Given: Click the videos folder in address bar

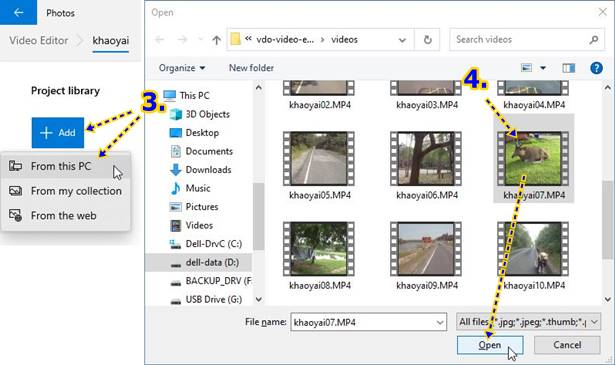Looking at the screenshot, I should click(x=344, y=40).
